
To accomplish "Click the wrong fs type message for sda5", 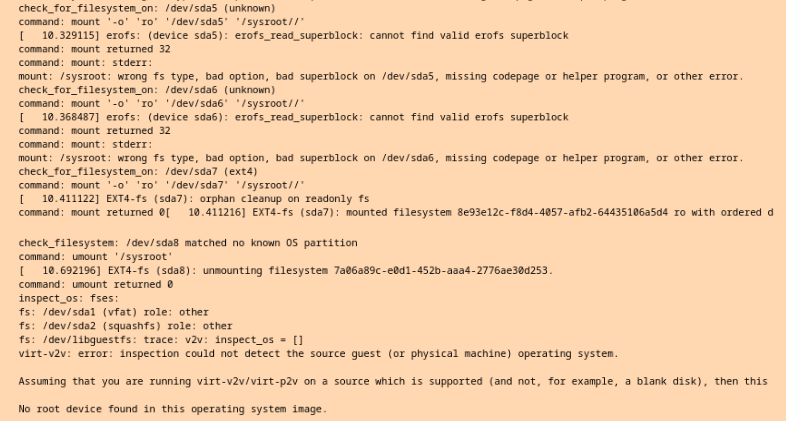I will (x=380, y=76).
